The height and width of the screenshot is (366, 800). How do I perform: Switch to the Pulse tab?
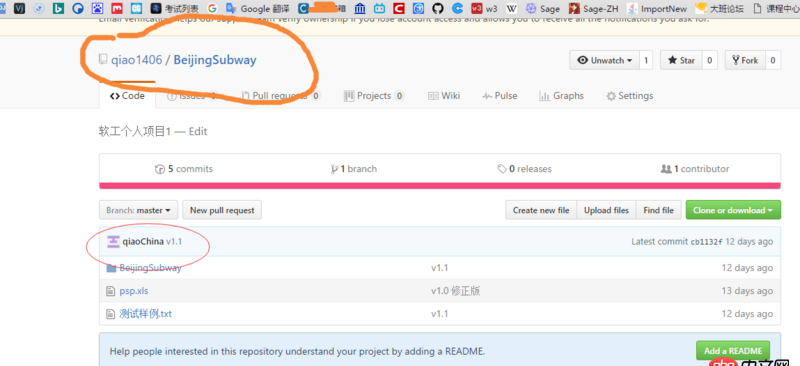(499, 96)
